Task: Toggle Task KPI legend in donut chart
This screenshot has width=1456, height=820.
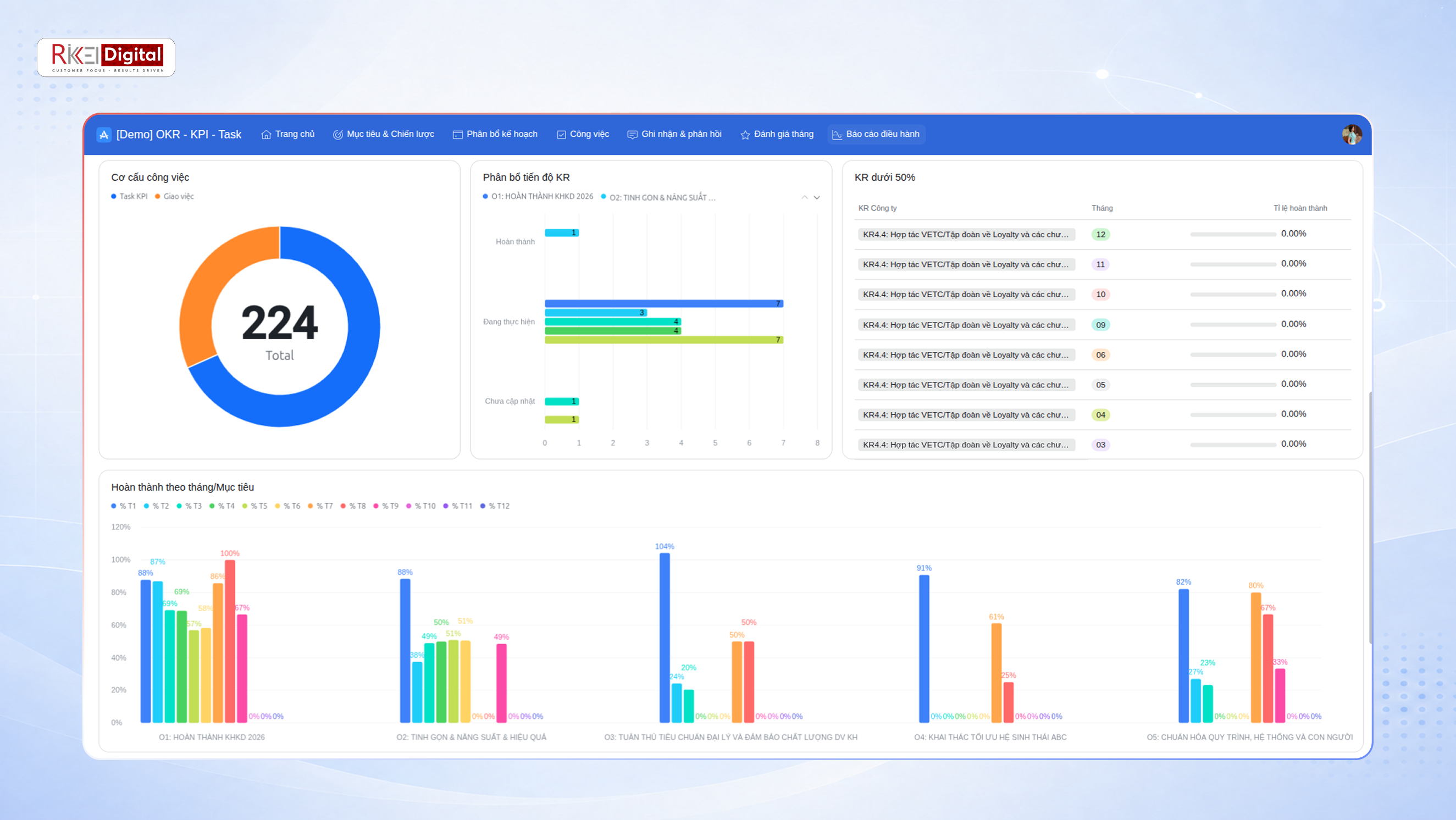Action: (129, 196)
